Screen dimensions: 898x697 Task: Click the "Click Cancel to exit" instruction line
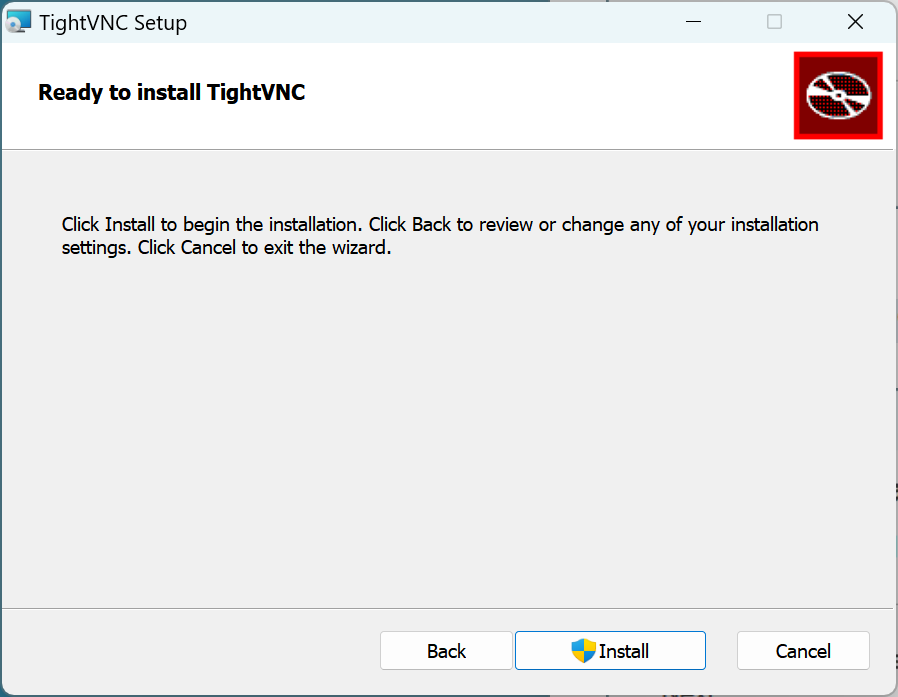point(226,247)
